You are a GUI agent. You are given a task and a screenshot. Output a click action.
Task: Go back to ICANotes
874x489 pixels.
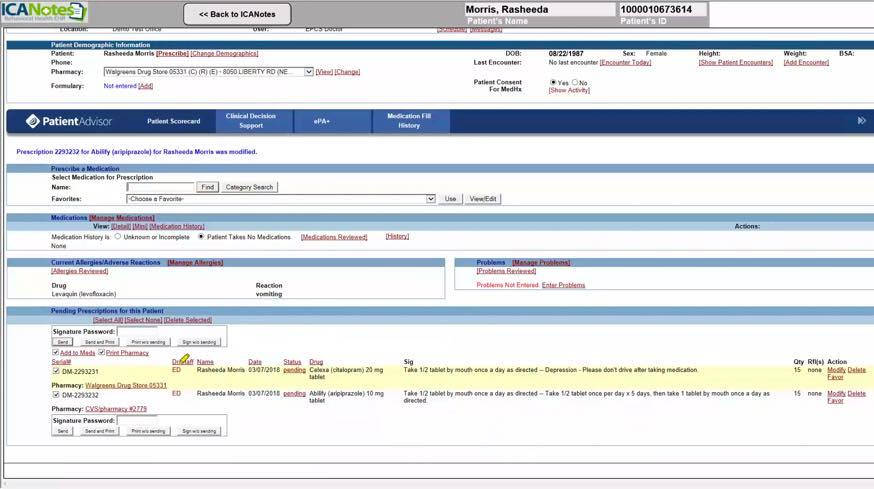coord(237,14)
